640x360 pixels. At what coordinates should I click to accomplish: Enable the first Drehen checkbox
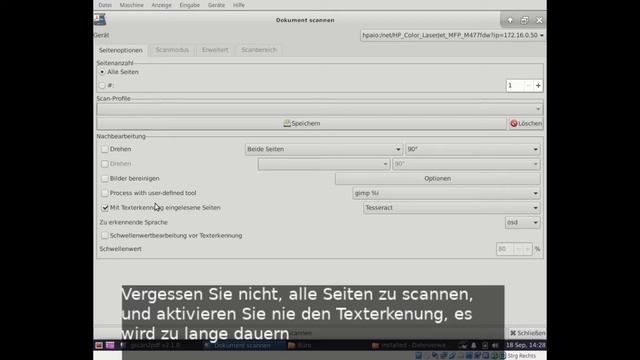(105, 149)
